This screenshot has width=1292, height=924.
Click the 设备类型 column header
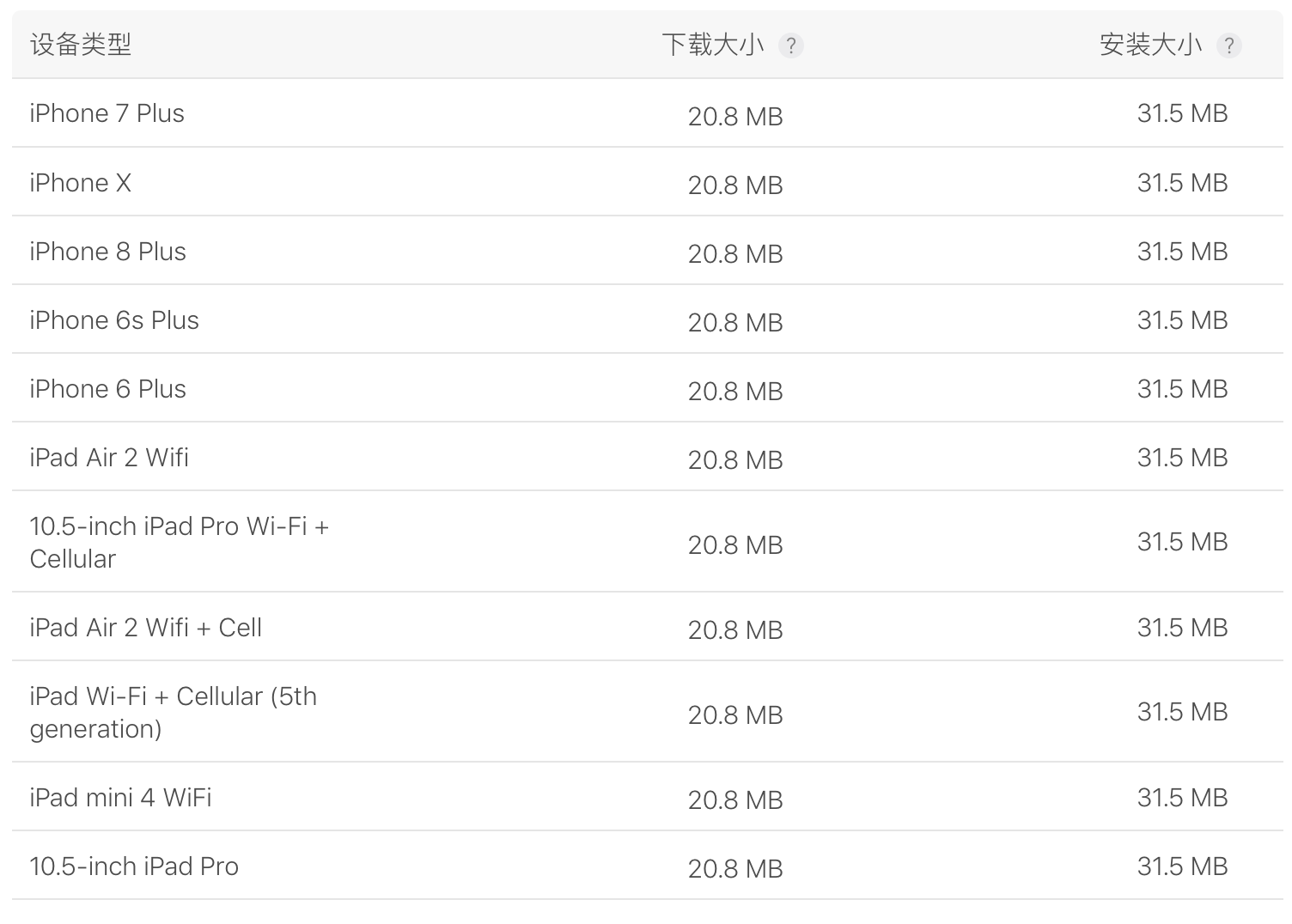81,45
